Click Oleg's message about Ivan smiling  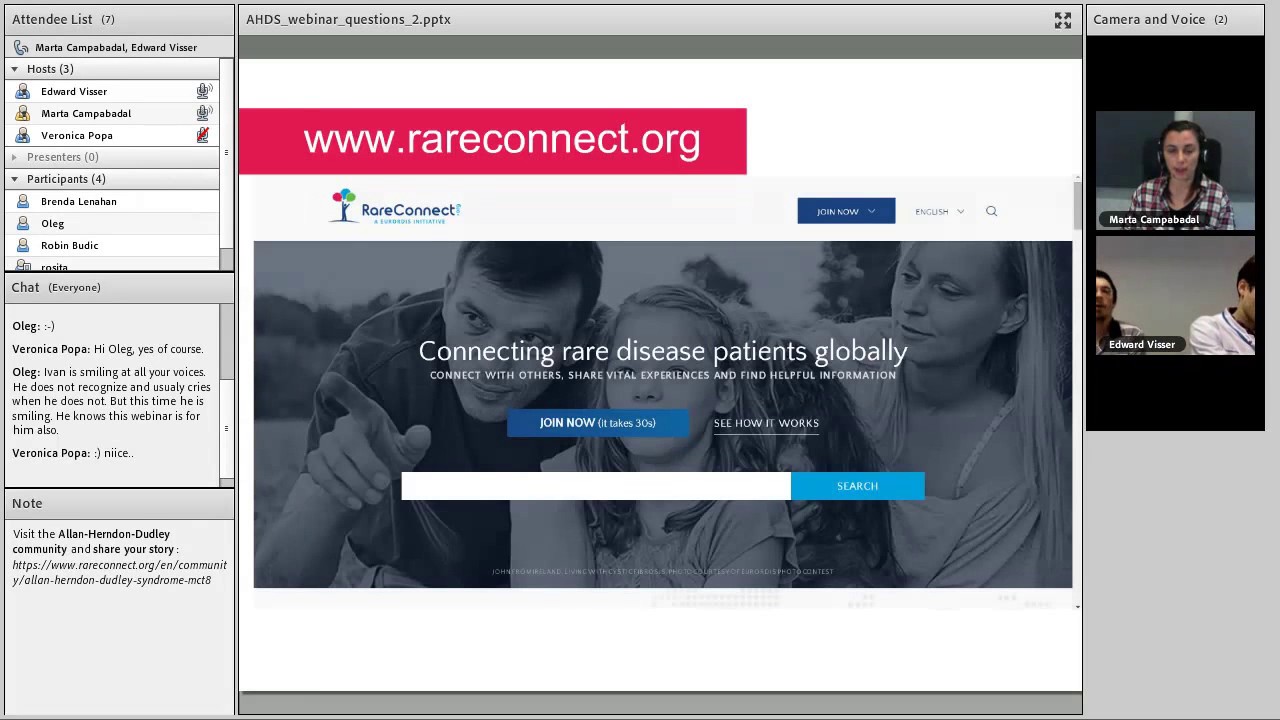coord(111,401)
